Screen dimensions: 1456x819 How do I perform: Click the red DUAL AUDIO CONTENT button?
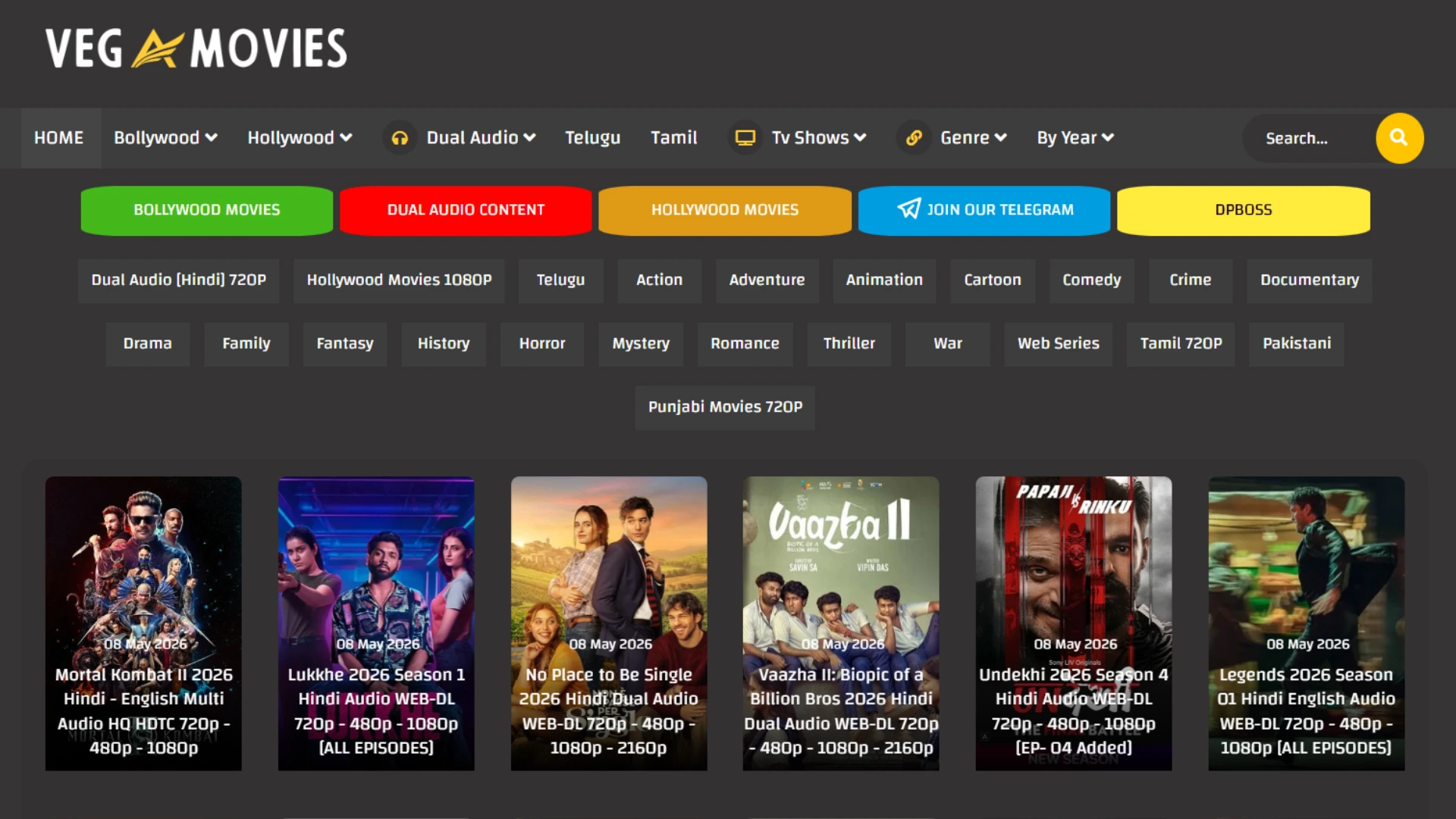click(x=466, y=210)
